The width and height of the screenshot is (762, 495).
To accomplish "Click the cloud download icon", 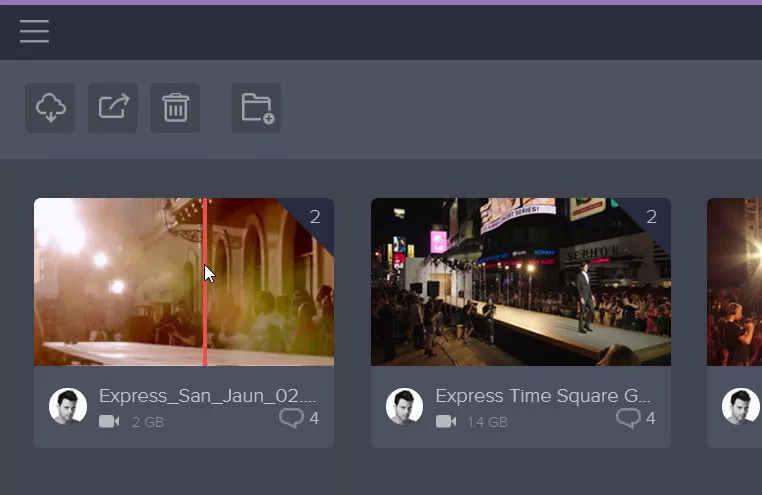I will (50, 107).
